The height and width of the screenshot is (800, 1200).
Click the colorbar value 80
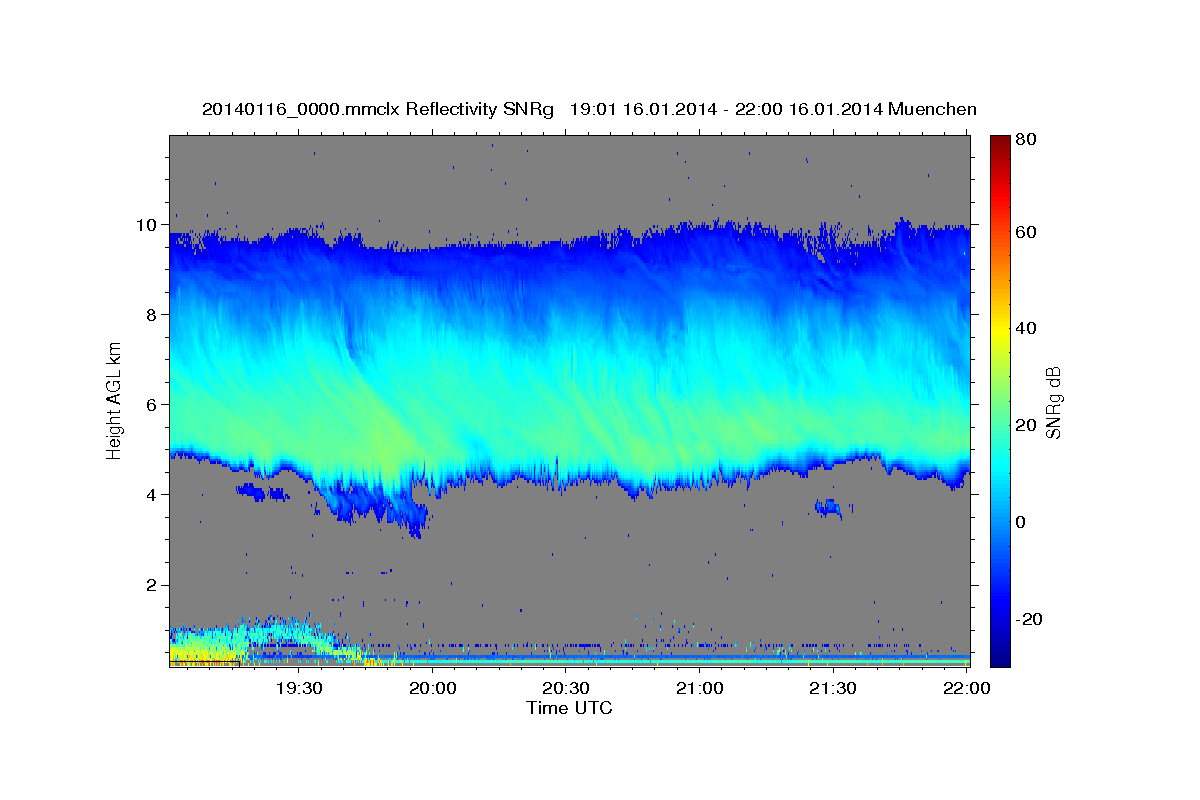(1027, 139)
